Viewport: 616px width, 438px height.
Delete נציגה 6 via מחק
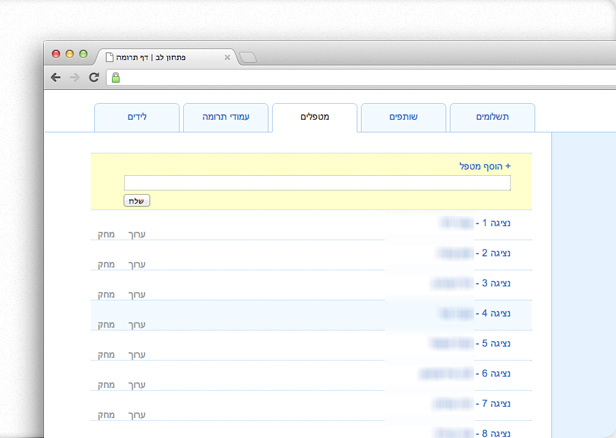(106, 385)
